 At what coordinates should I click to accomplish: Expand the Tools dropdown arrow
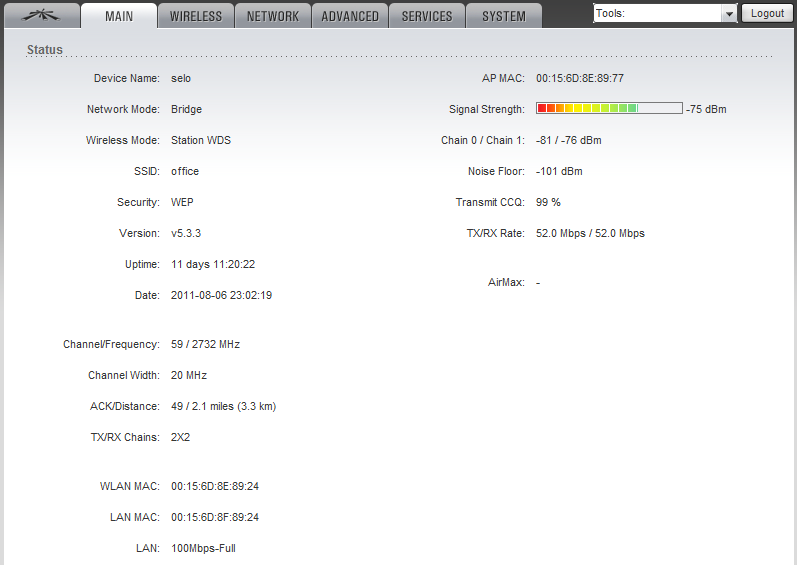tap(729, 14)
